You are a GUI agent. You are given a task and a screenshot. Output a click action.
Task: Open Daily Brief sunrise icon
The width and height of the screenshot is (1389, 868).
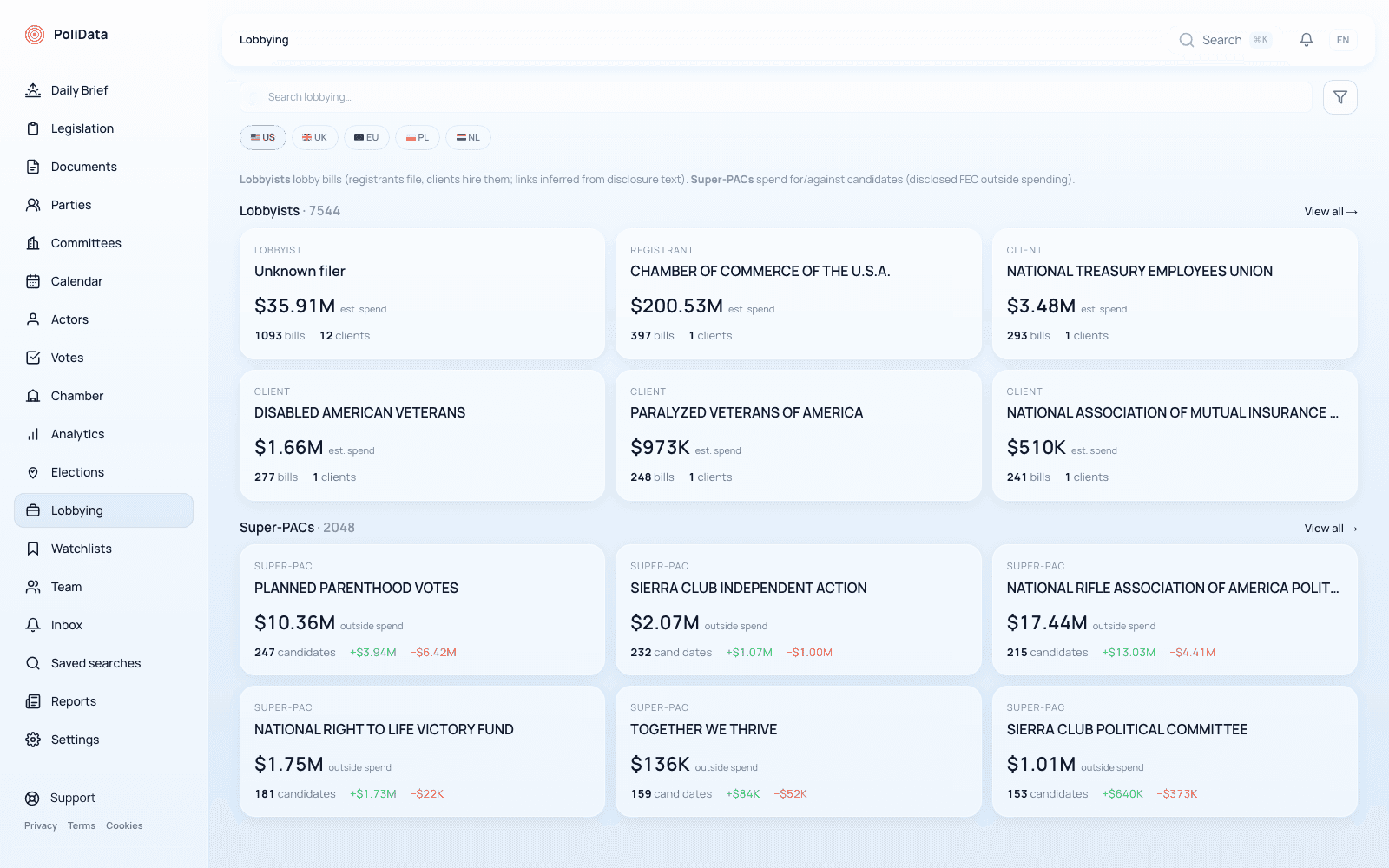33,90
